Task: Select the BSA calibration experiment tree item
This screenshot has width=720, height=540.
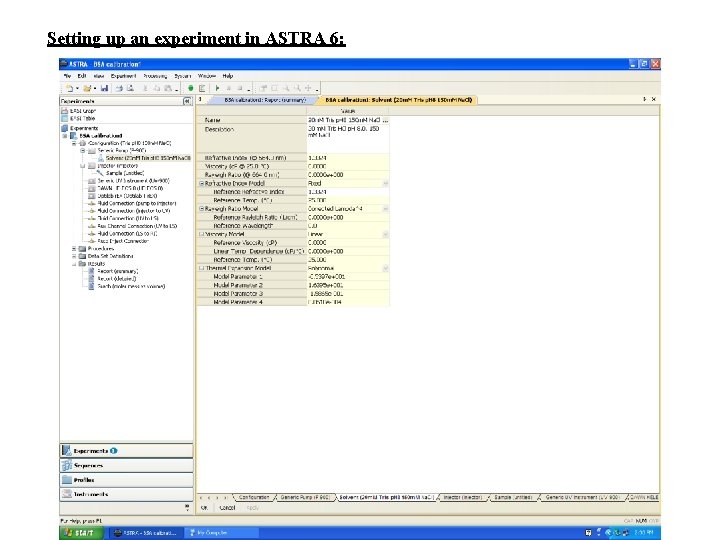Action: (x=101, y=136)
